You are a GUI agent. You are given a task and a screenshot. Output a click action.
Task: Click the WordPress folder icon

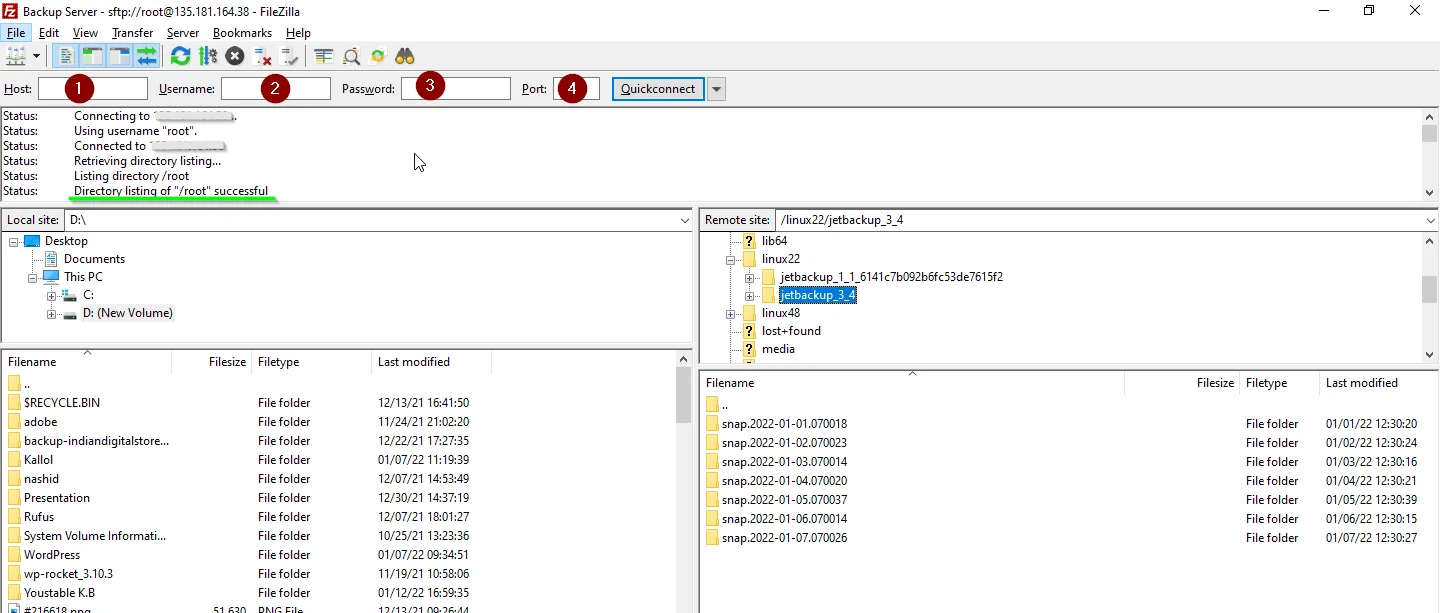pos(14,555)
